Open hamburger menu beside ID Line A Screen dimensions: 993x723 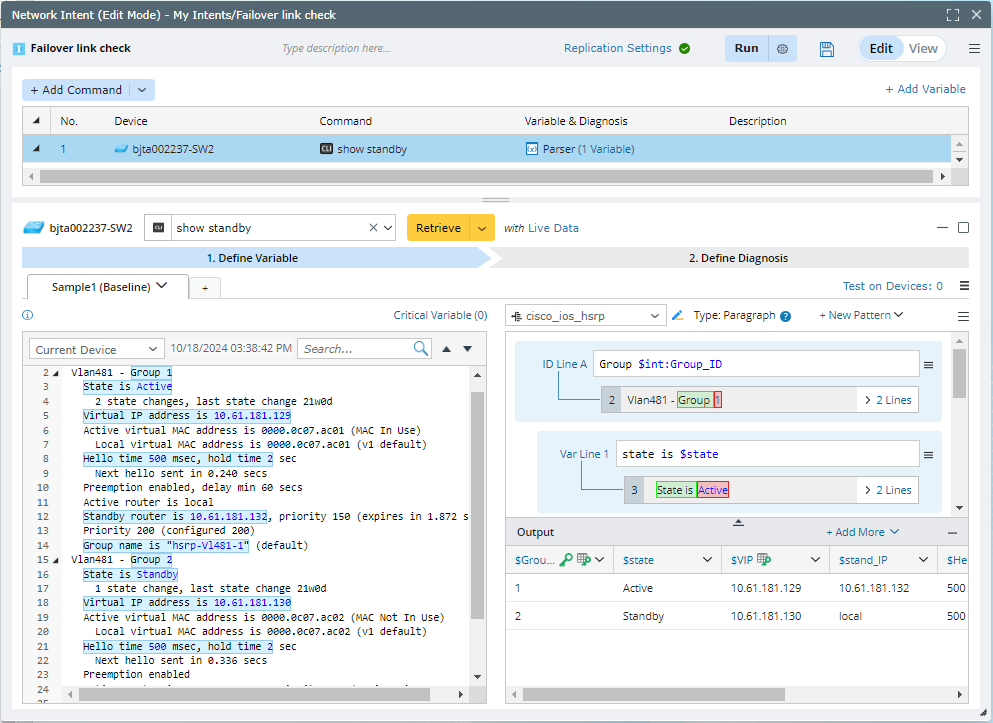coord(929,365)
